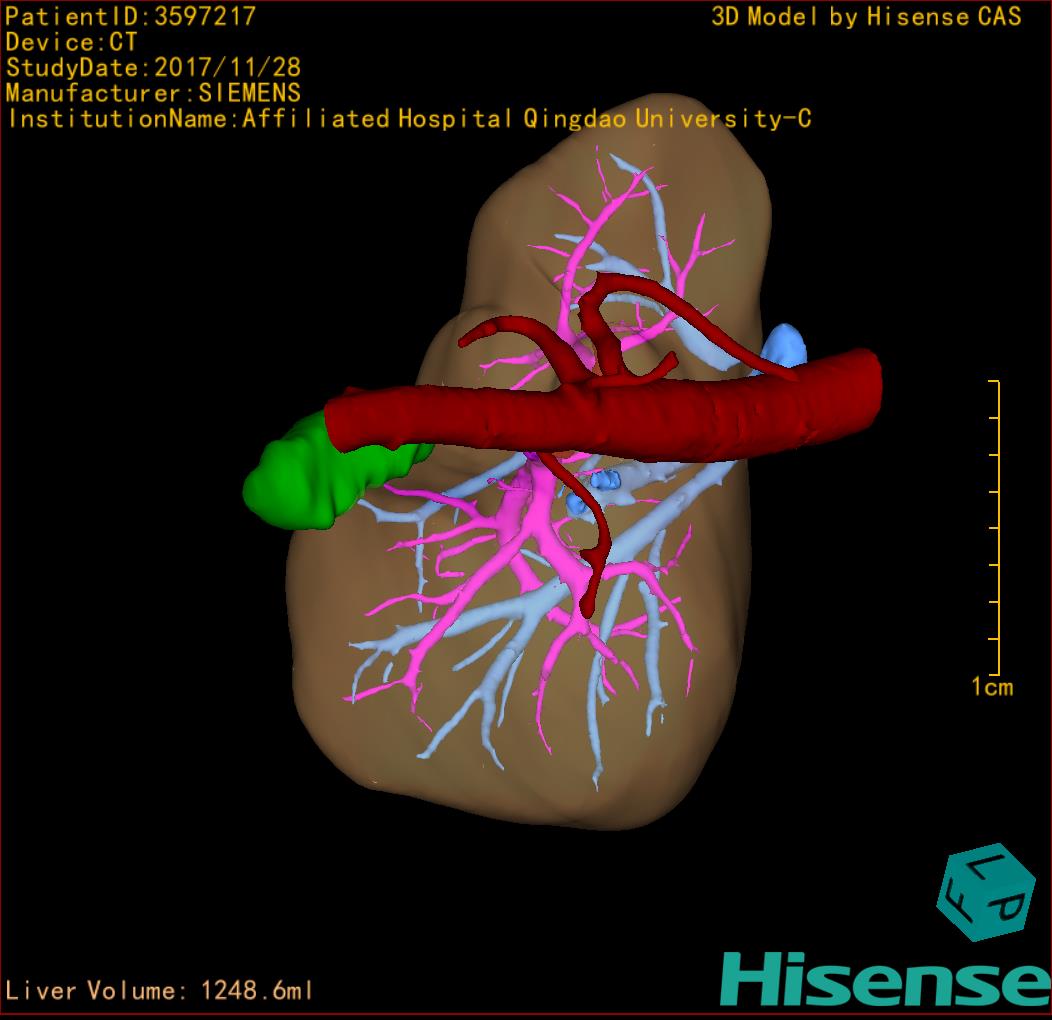Click the Manufacturer:SIEMENS label
The width and height of the screenshot is (1052, 1020).
pos(153,93)
